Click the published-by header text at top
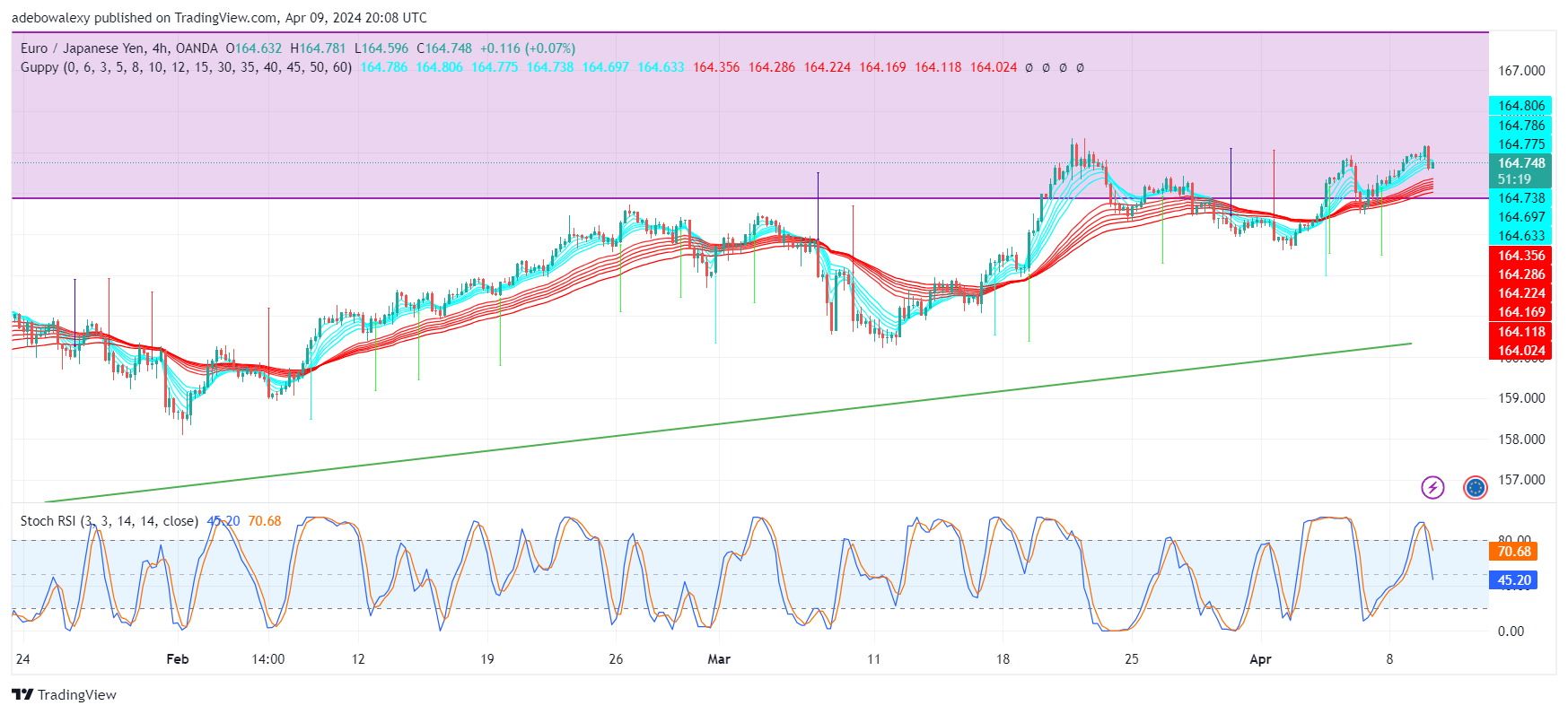The height and width of the screenshot is (714, 1568). pos(219,18)
